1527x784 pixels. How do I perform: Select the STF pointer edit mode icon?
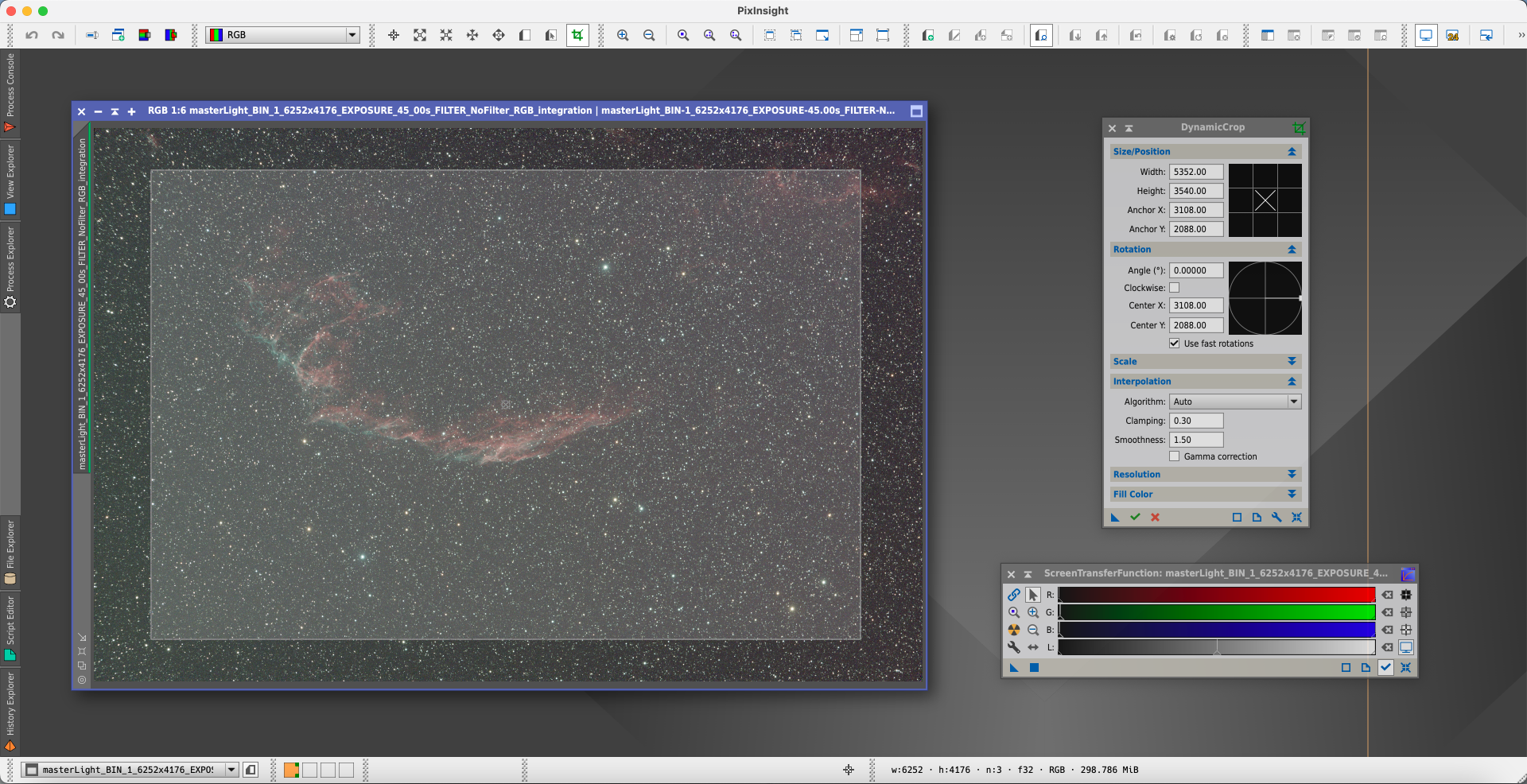point(1033,595)
